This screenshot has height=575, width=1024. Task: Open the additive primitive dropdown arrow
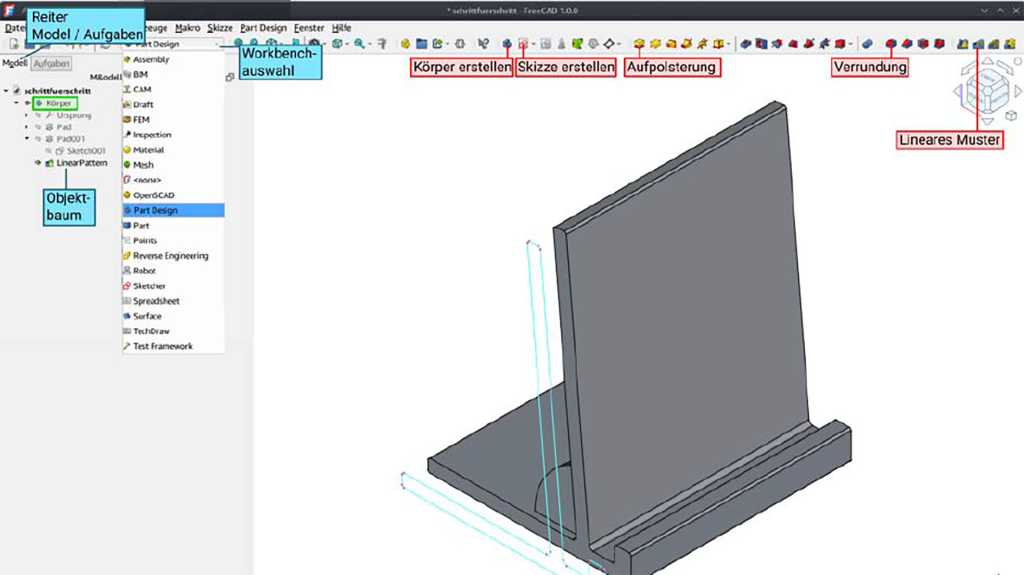[729, 44]
